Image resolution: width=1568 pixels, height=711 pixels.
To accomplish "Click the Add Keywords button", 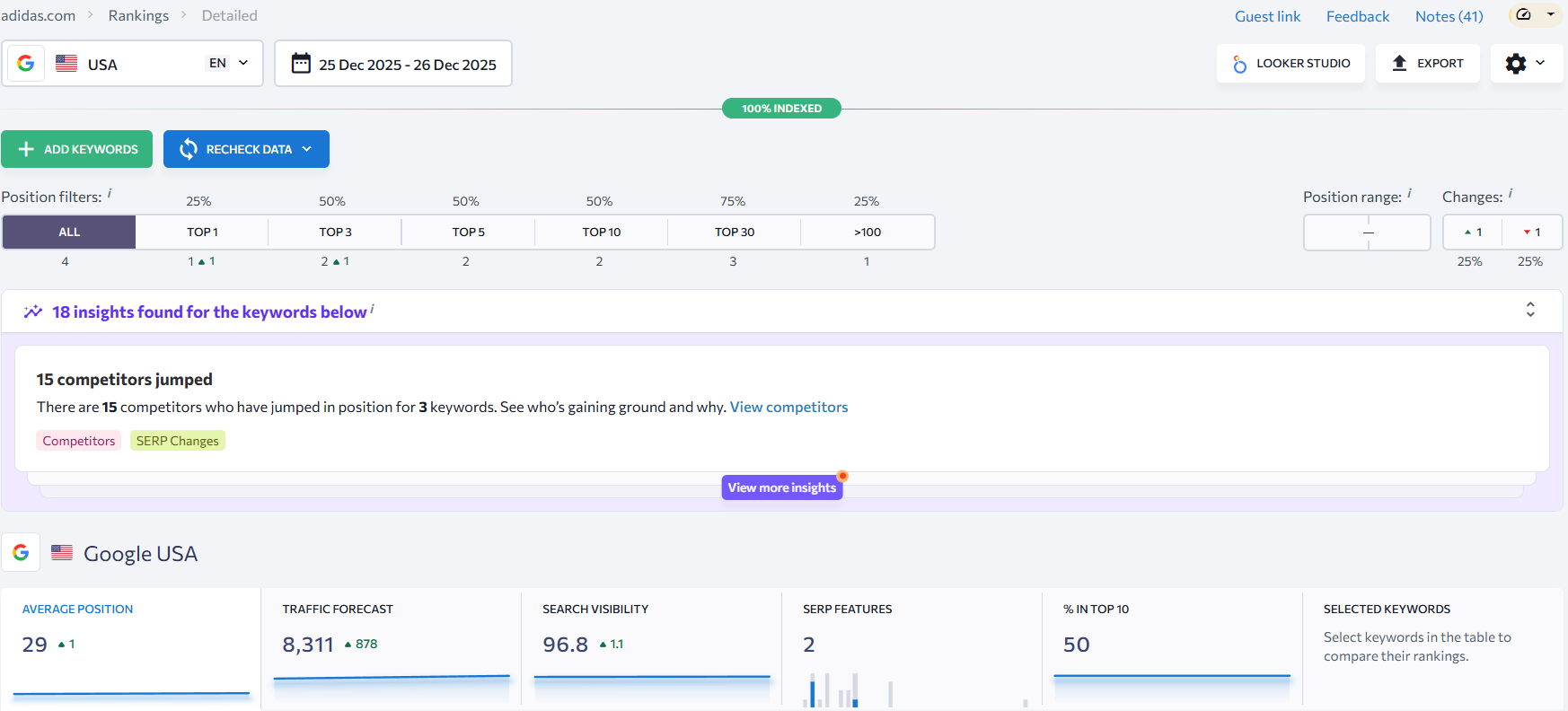I will [x=76, y=149].
